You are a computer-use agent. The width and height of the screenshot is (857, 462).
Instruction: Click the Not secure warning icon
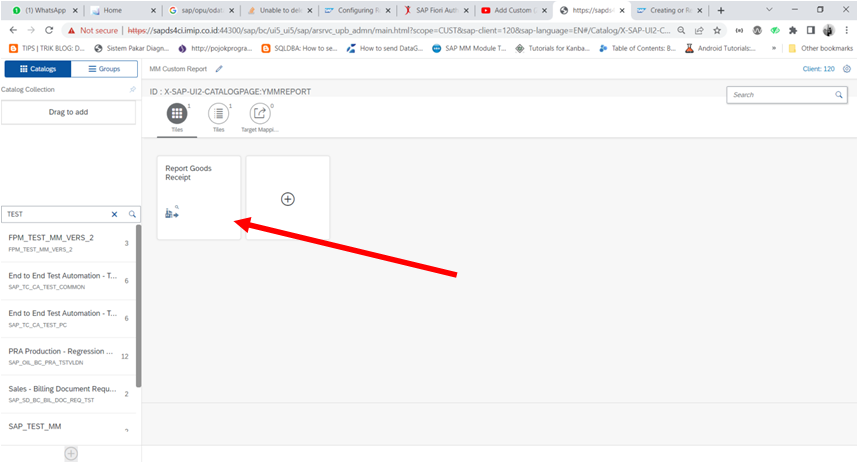(71, 31)
